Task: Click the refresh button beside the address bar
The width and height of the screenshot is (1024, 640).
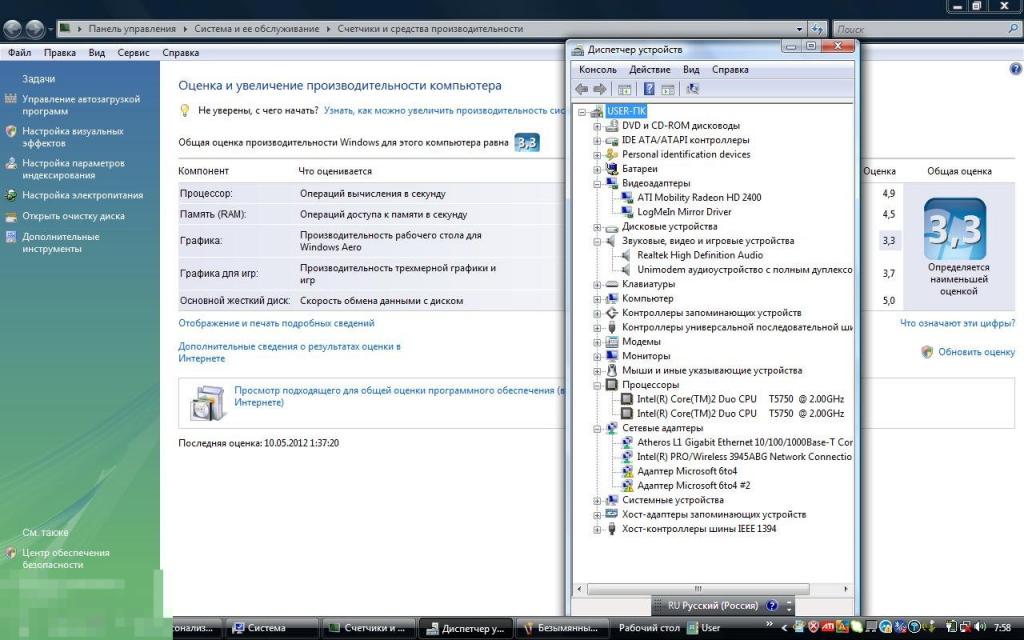Action: click(817, 29)
